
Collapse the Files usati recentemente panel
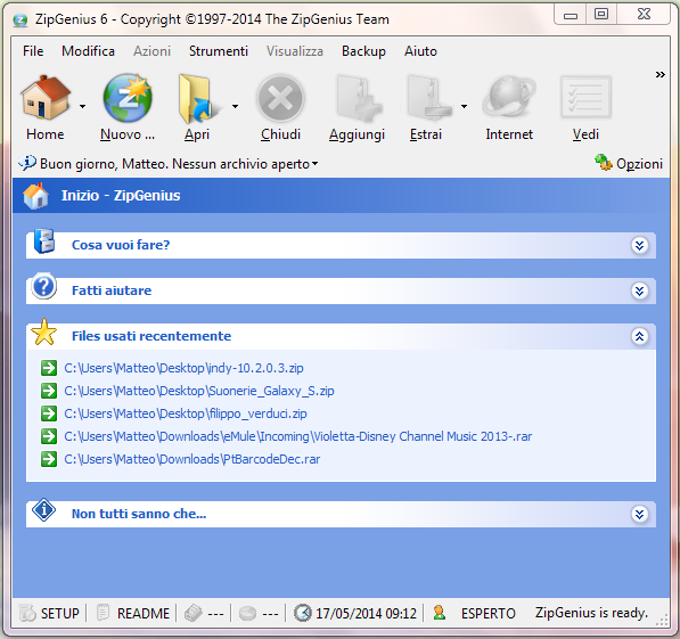(639, 337)
